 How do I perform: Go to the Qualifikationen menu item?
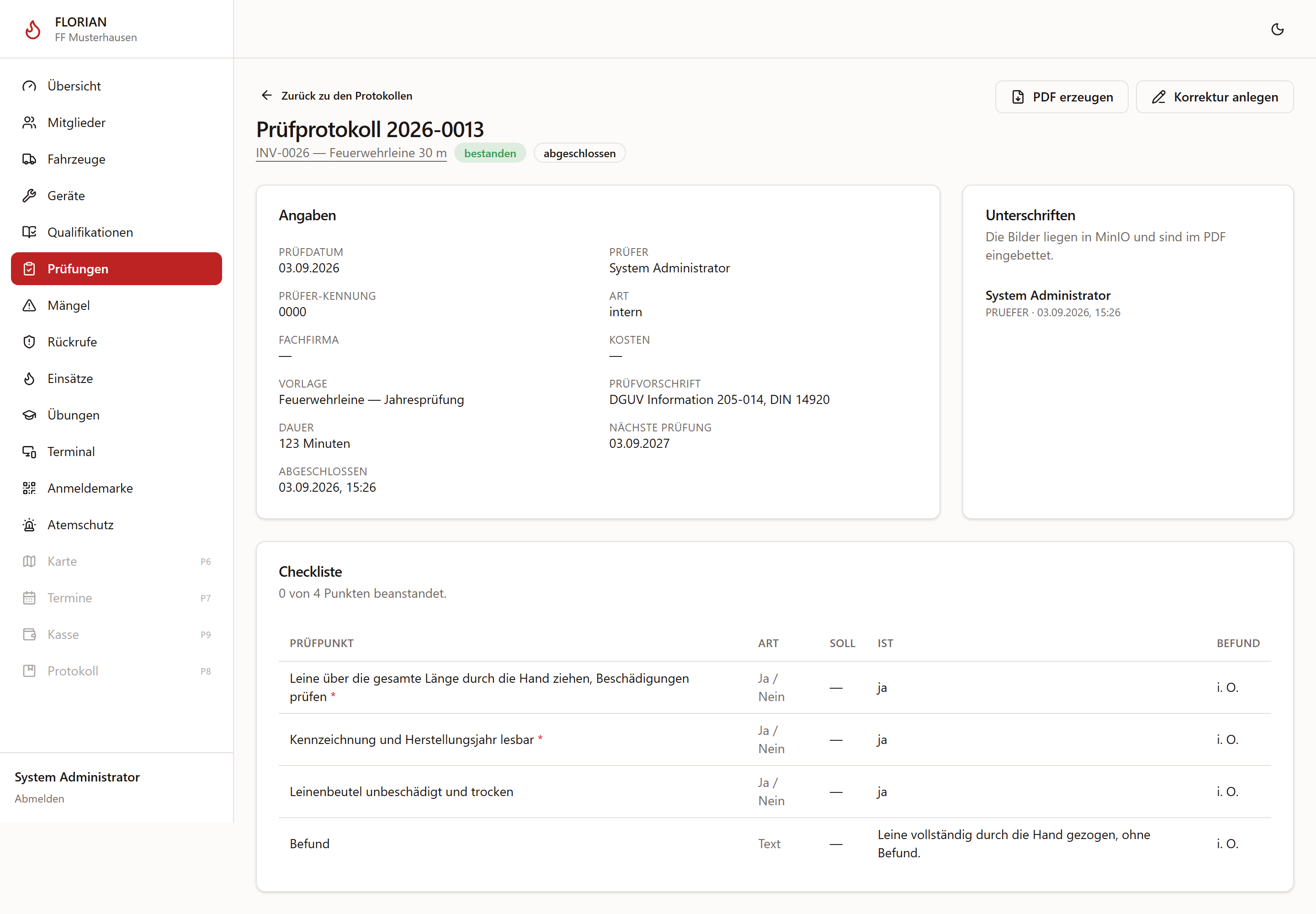[116, 232]
